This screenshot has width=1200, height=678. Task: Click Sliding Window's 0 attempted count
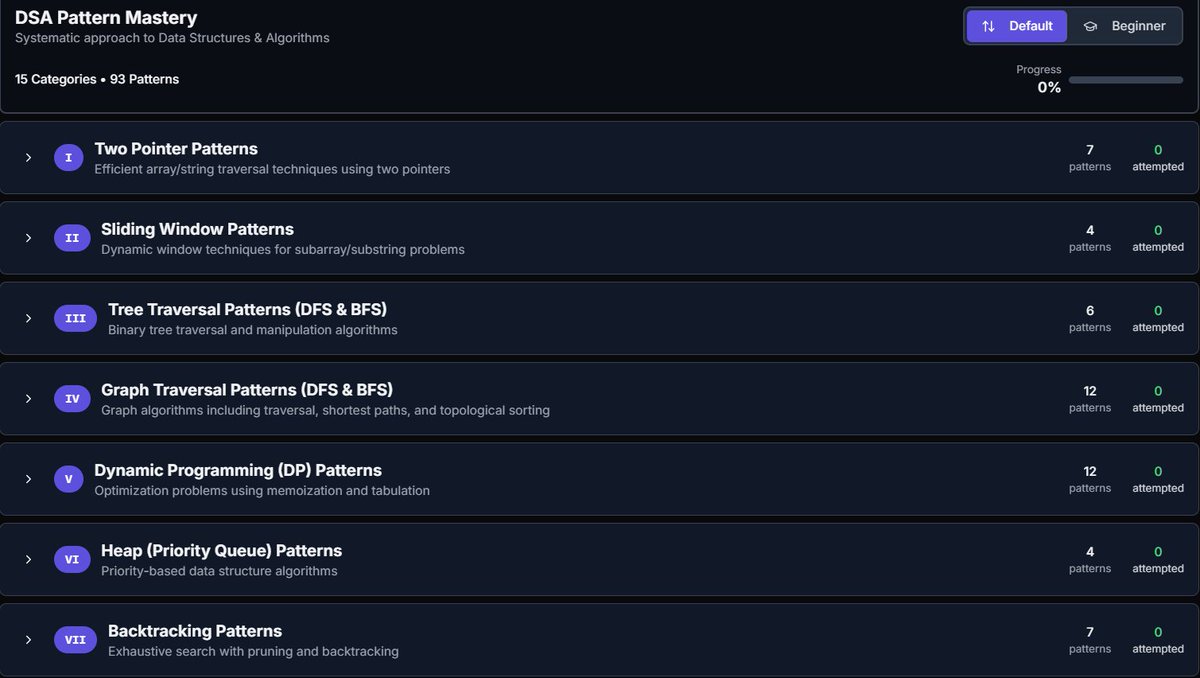point(1158,238)
